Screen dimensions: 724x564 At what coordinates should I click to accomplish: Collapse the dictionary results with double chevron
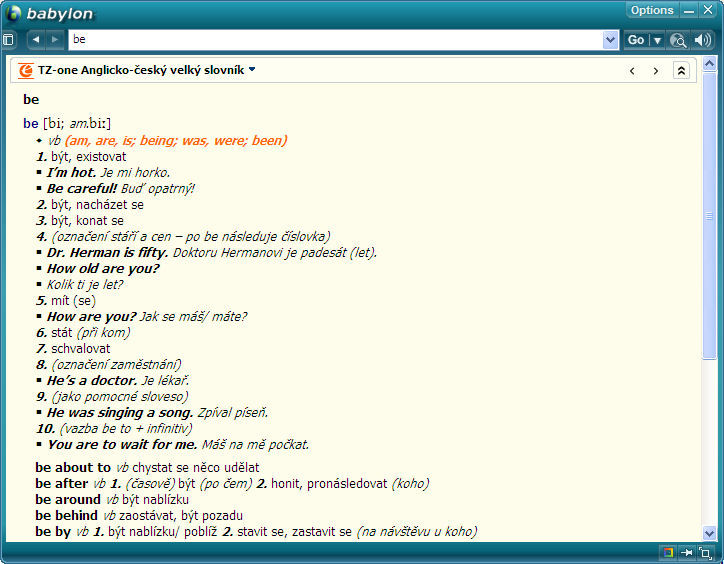pyautogui.click(x=681, y=71)
